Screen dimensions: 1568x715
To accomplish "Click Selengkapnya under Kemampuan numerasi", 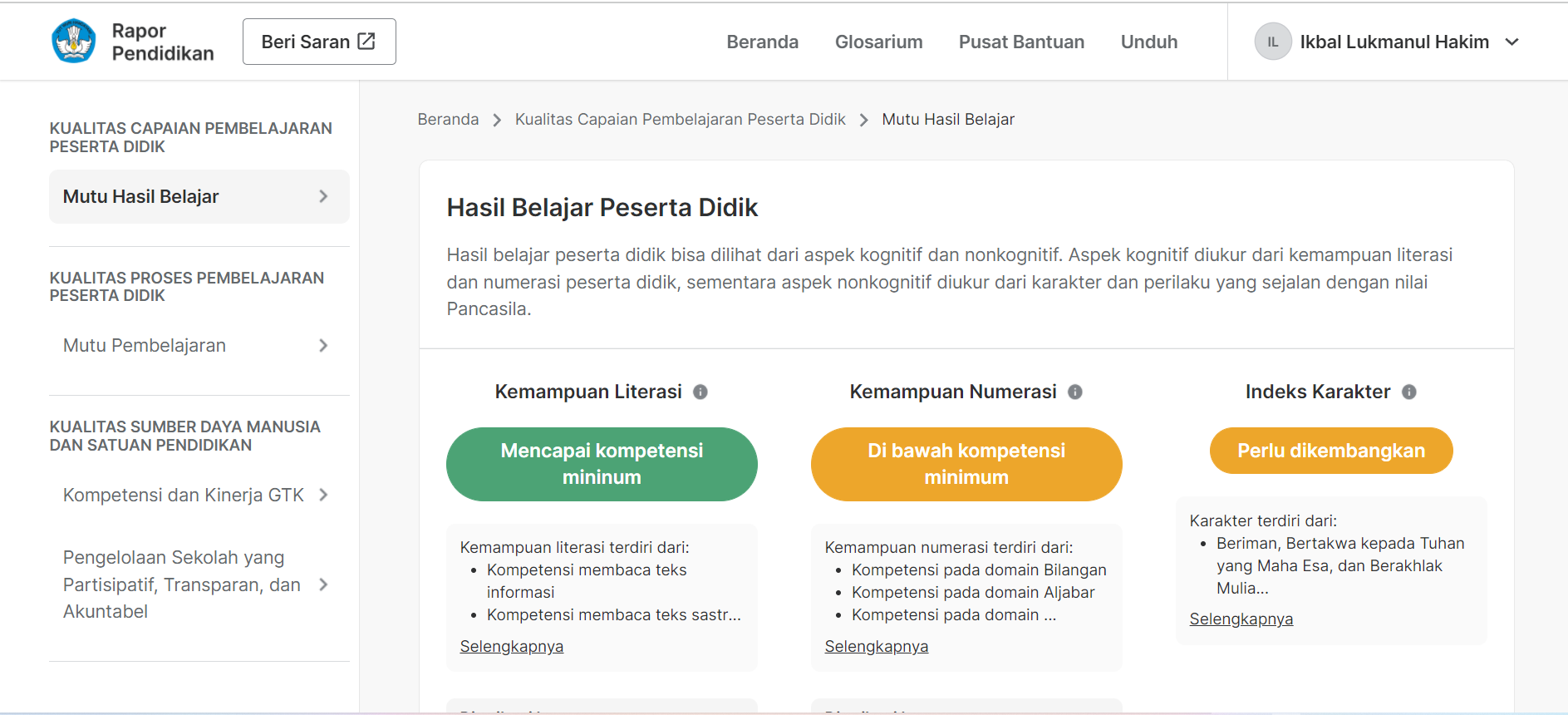I will tap(876, 646).
